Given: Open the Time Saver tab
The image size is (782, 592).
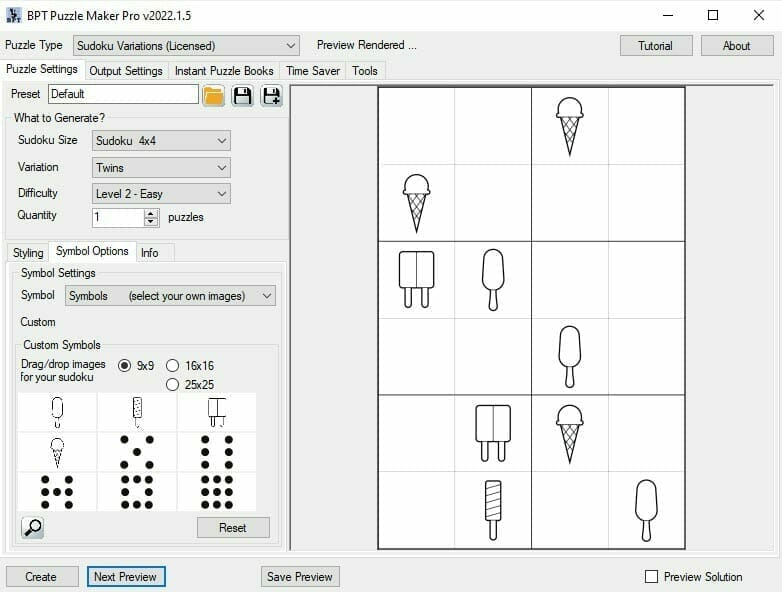Looking at the screenshot, I should click(x=313, y=71).
